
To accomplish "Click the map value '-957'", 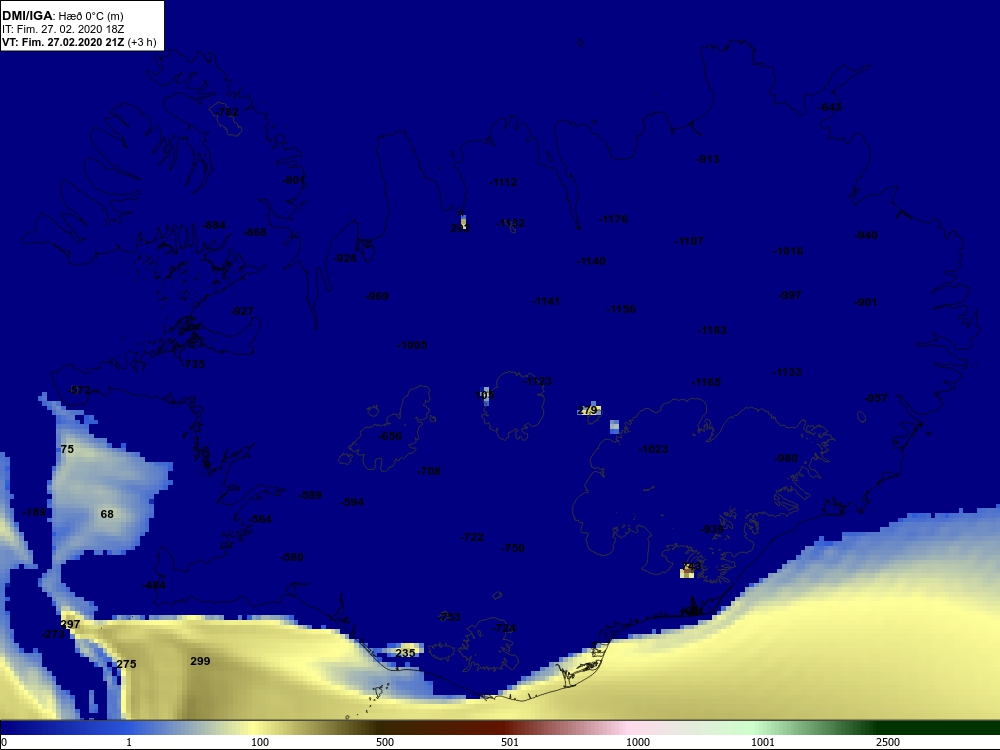I will pyautogui.click(x=876, y=398).
